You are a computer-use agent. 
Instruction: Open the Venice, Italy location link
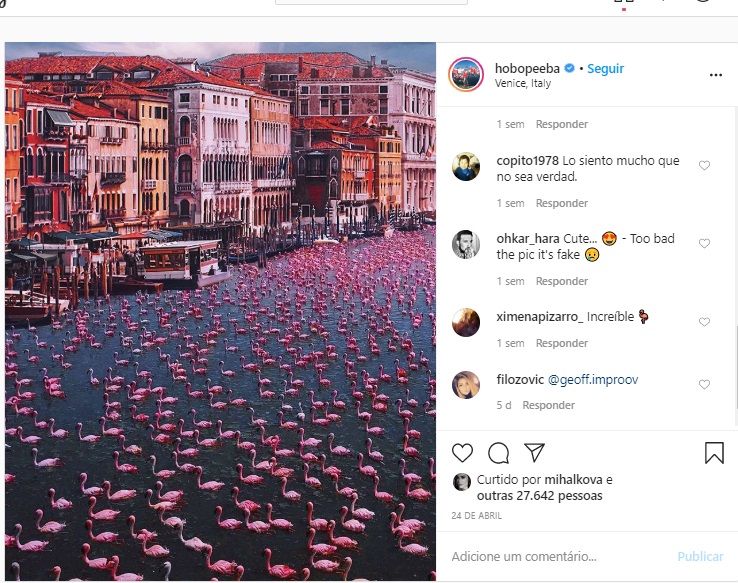tap(522, 83)
